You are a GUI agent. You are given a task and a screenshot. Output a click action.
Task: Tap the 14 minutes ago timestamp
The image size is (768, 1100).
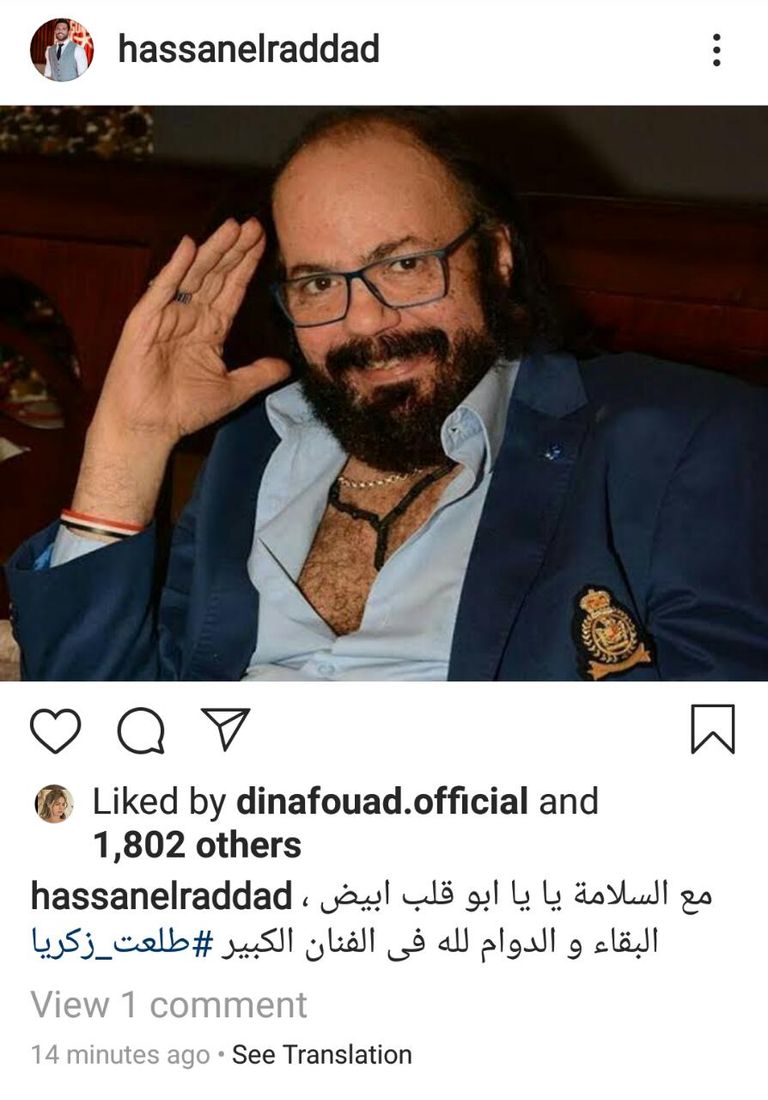point(121,1055)
